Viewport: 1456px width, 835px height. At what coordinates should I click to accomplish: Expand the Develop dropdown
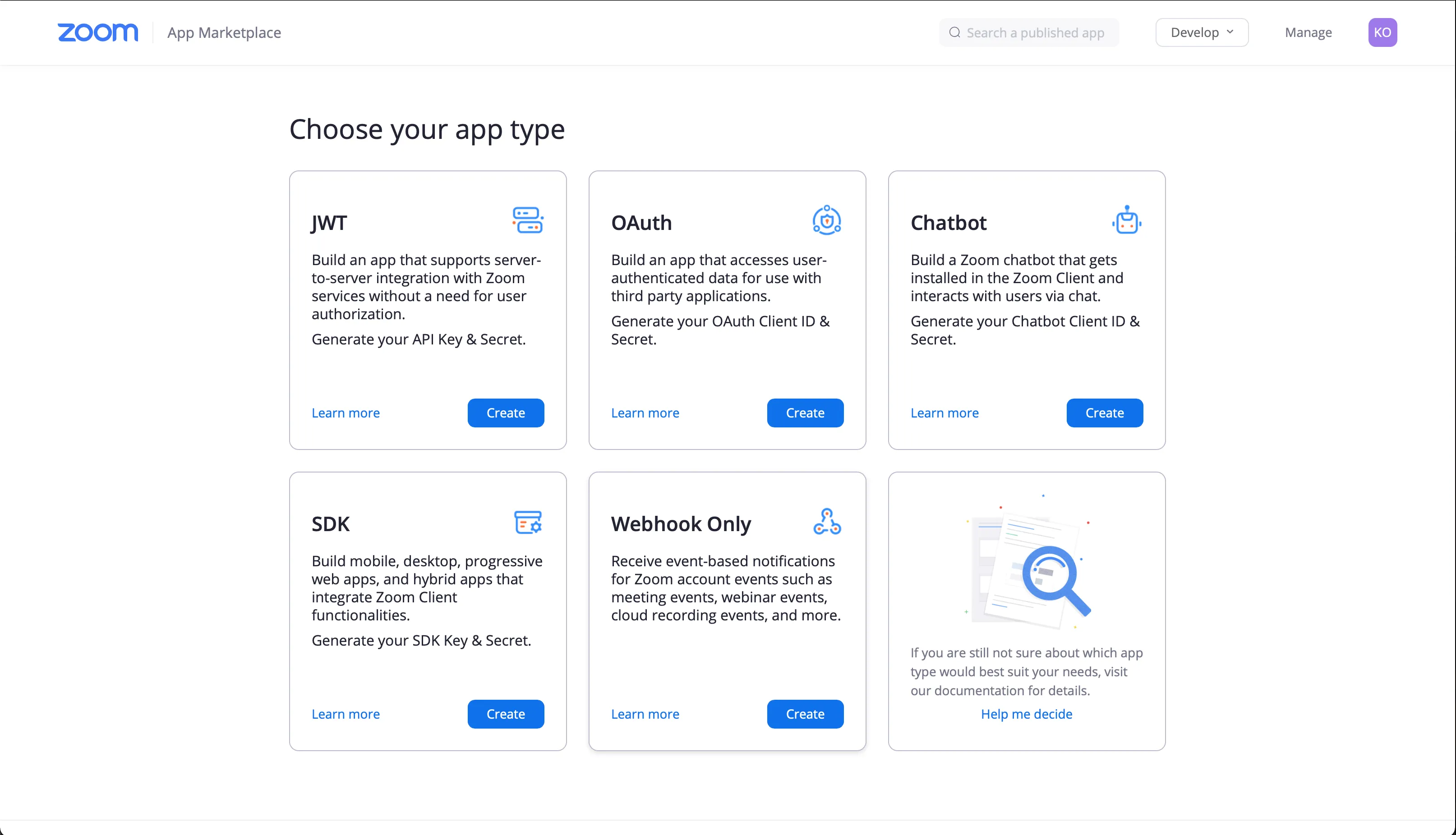pyautogui.click(x=1201, y=33)
